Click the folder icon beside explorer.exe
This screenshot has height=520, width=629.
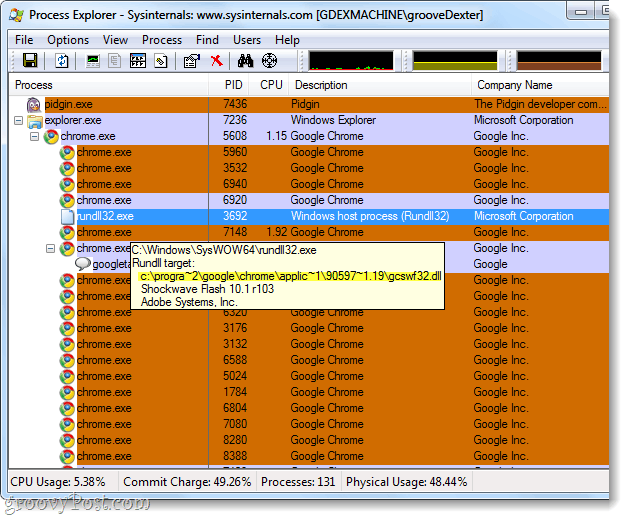34,121
